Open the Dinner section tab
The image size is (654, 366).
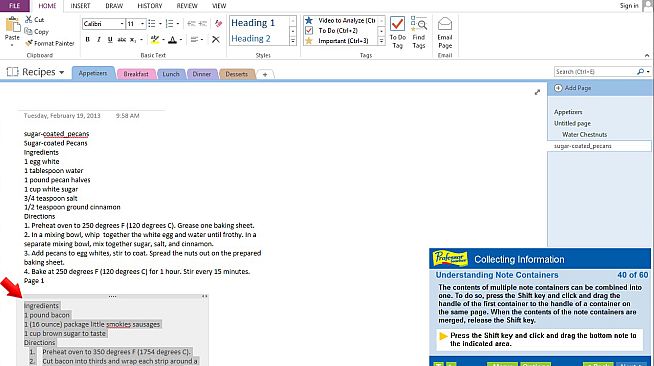click(201, 74)
